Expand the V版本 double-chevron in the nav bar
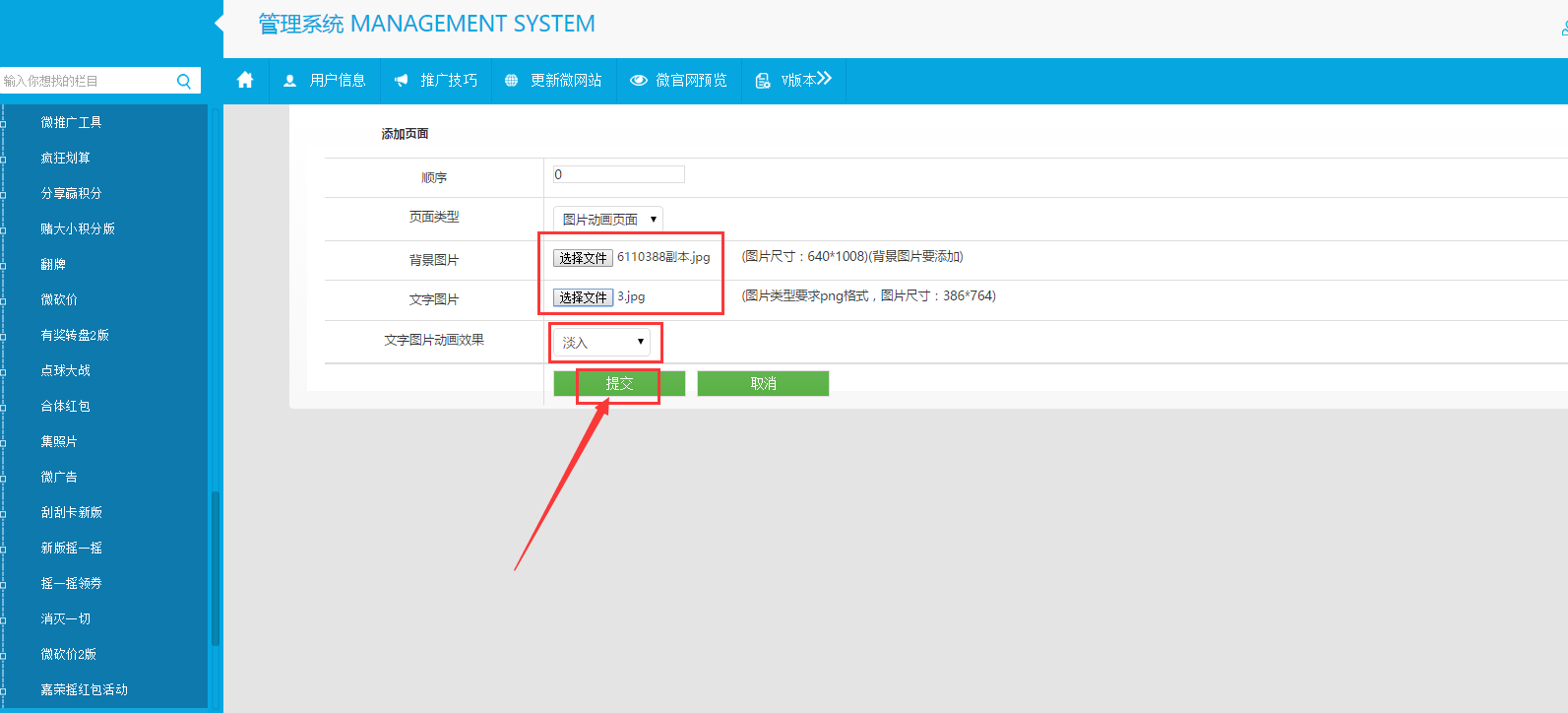This screenshot has height=713, width=1568. point(824,79)
